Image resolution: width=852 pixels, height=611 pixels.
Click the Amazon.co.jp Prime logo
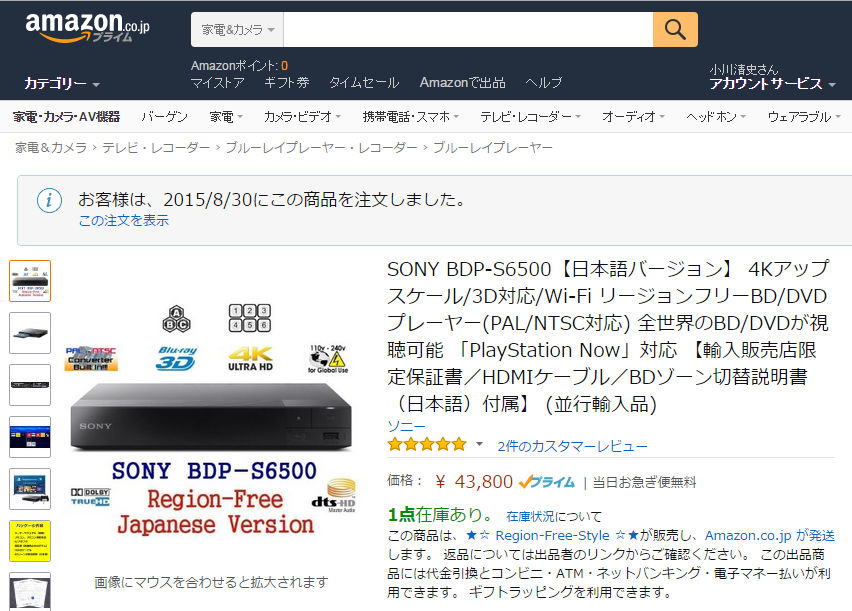87,27
